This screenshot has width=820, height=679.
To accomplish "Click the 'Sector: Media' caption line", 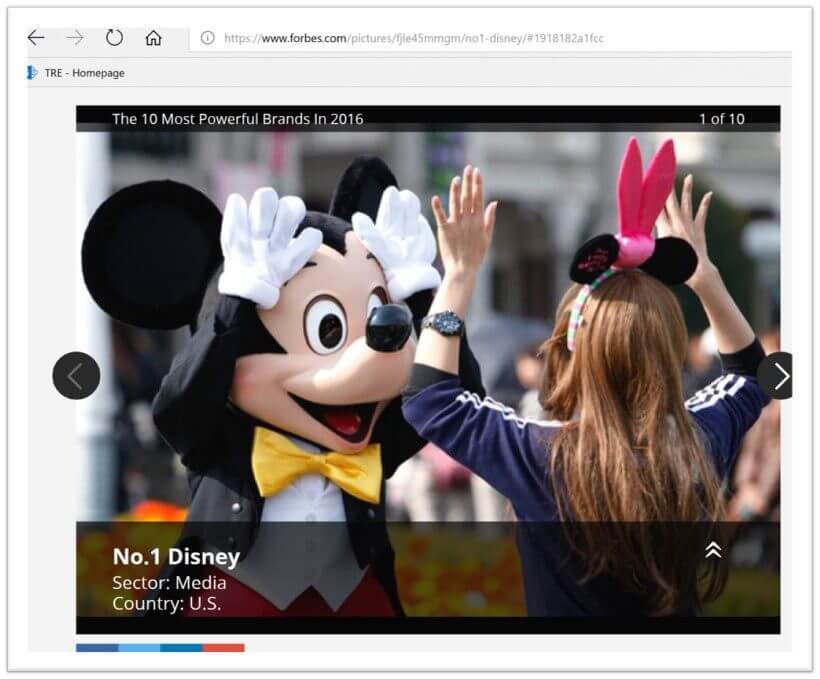I will [x=169, y=583].
